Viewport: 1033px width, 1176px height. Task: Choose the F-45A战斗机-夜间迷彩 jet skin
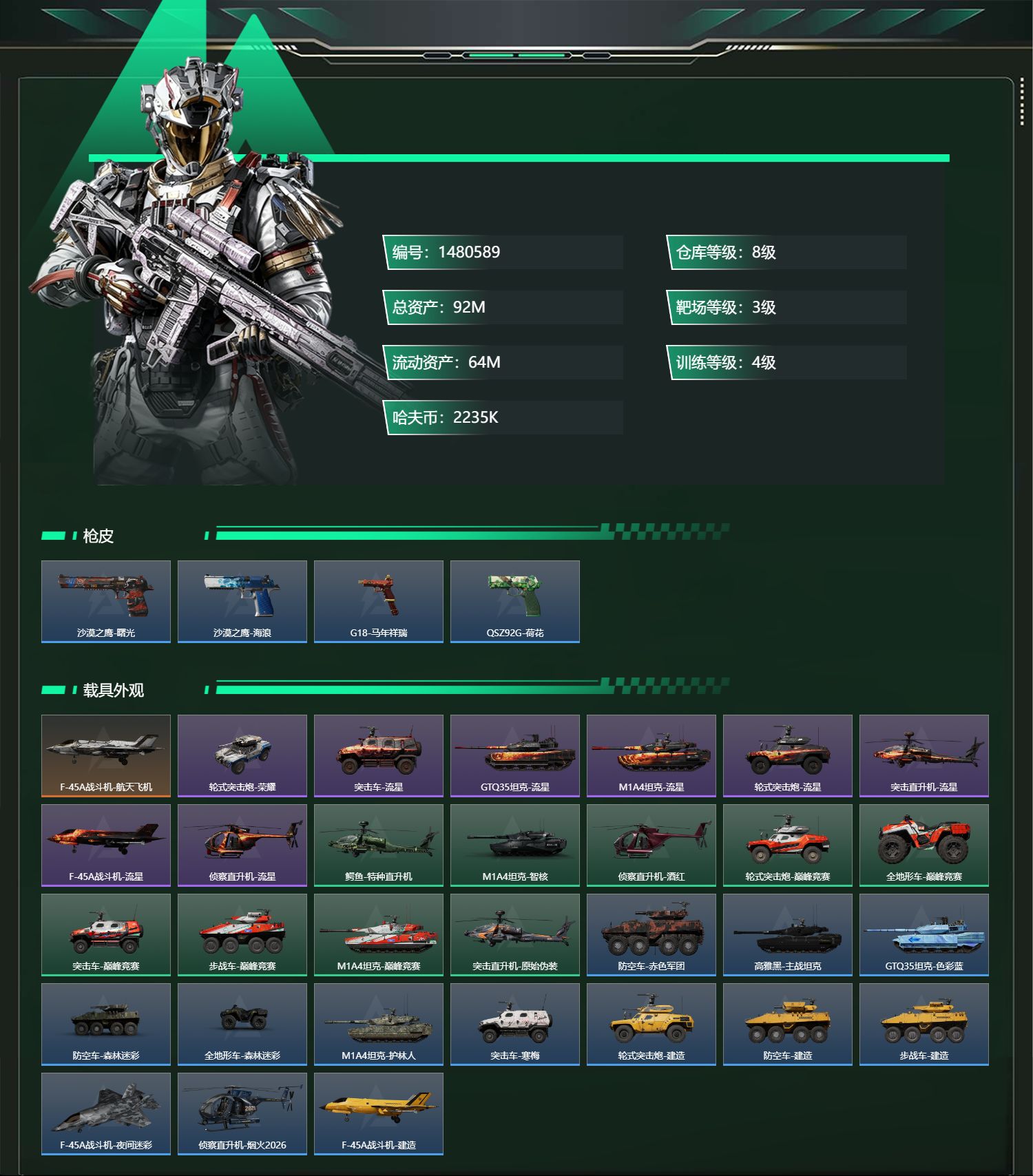point(106,1114)
